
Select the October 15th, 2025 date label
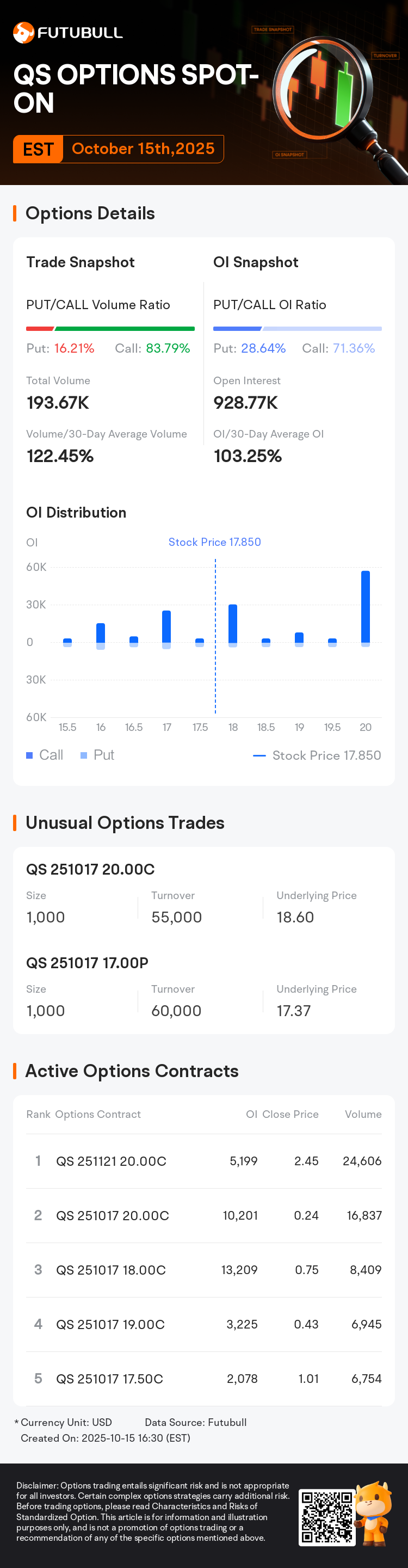click(143, 149)
